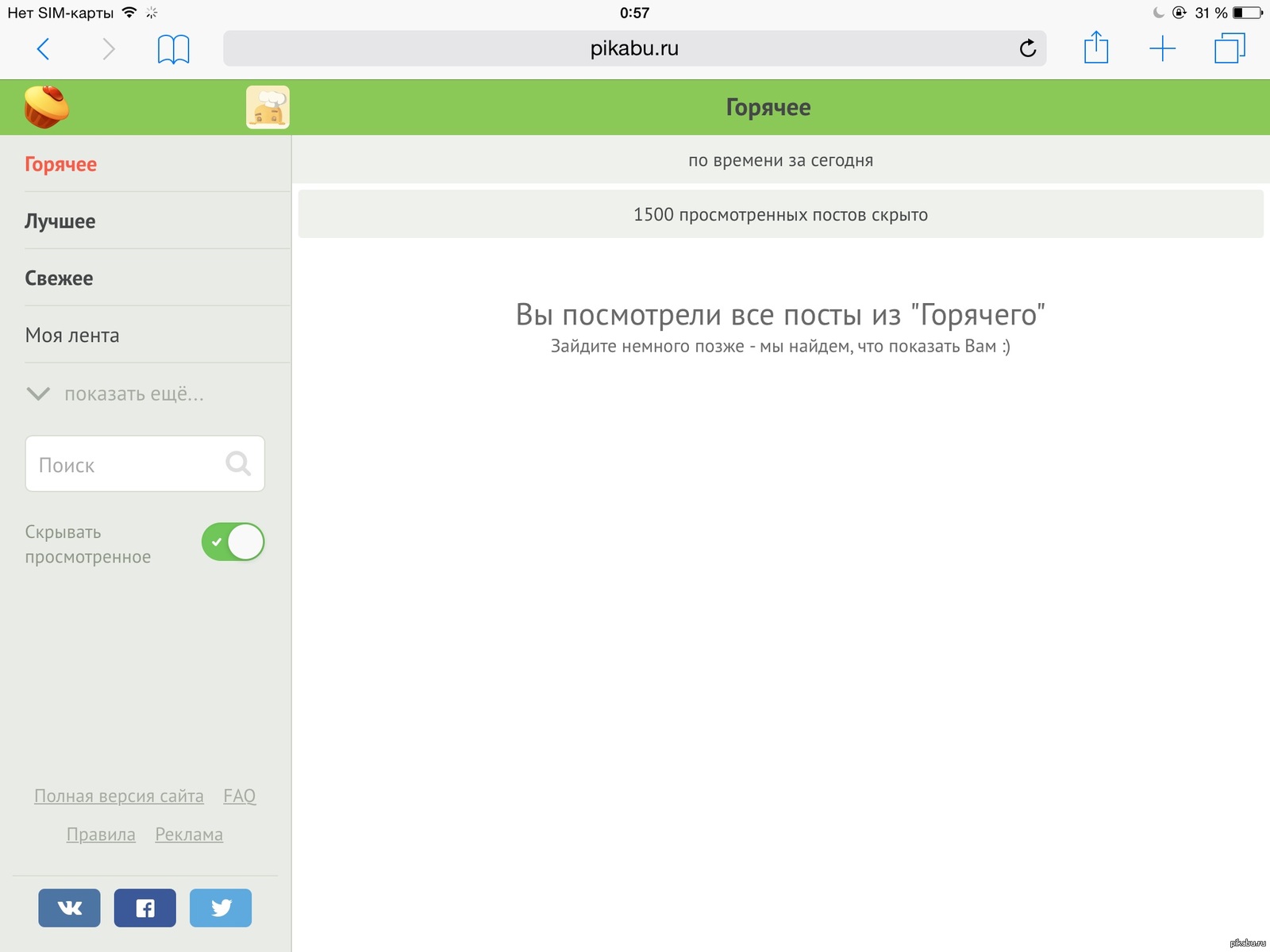
Task: Open the Полная версия сайта link
Action: pyautogui.click(x=119, y=796)
